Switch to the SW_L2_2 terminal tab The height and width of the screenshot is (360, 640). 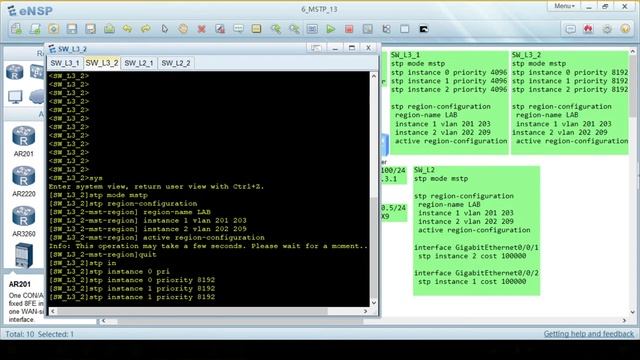click(176, 63)
